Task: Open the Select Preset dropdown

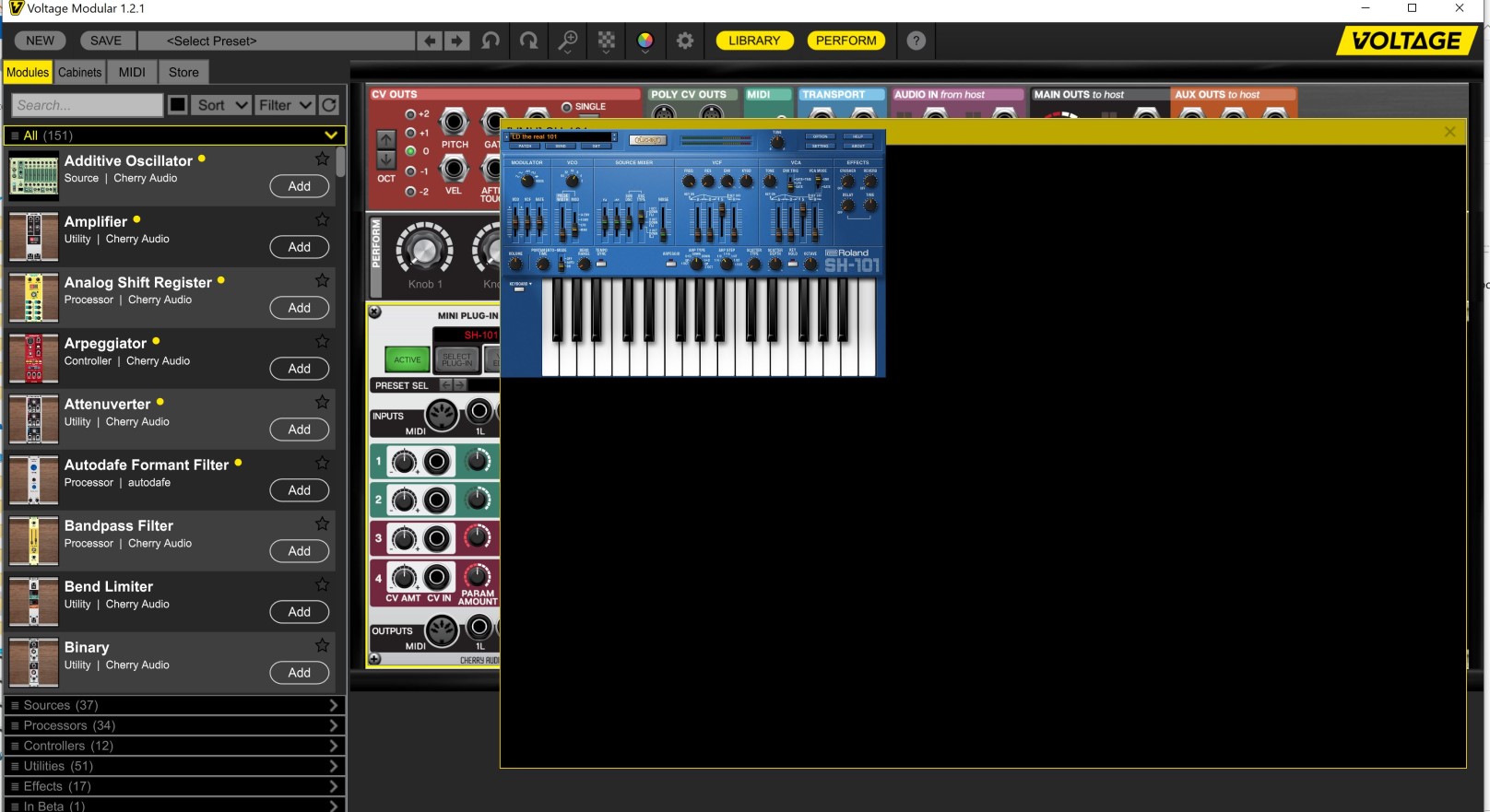Action: pyautogui.click(x=277, y=41)
